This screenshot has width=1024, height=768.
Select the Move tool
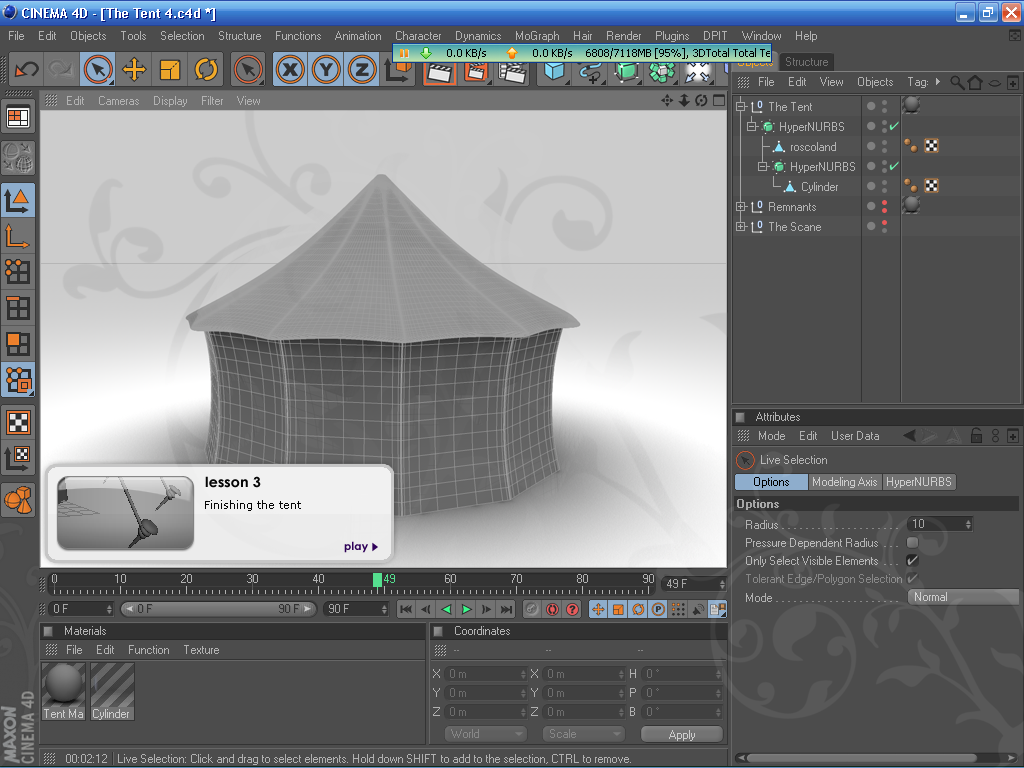click(134, 69)
